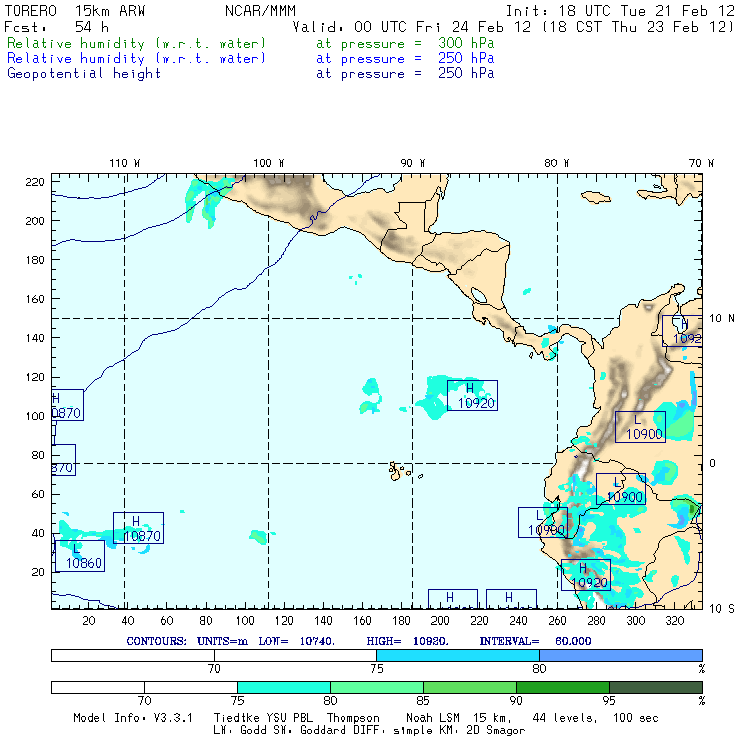
Task: Click the '300 hPa' pressure value
Action: tap(466, 43)
